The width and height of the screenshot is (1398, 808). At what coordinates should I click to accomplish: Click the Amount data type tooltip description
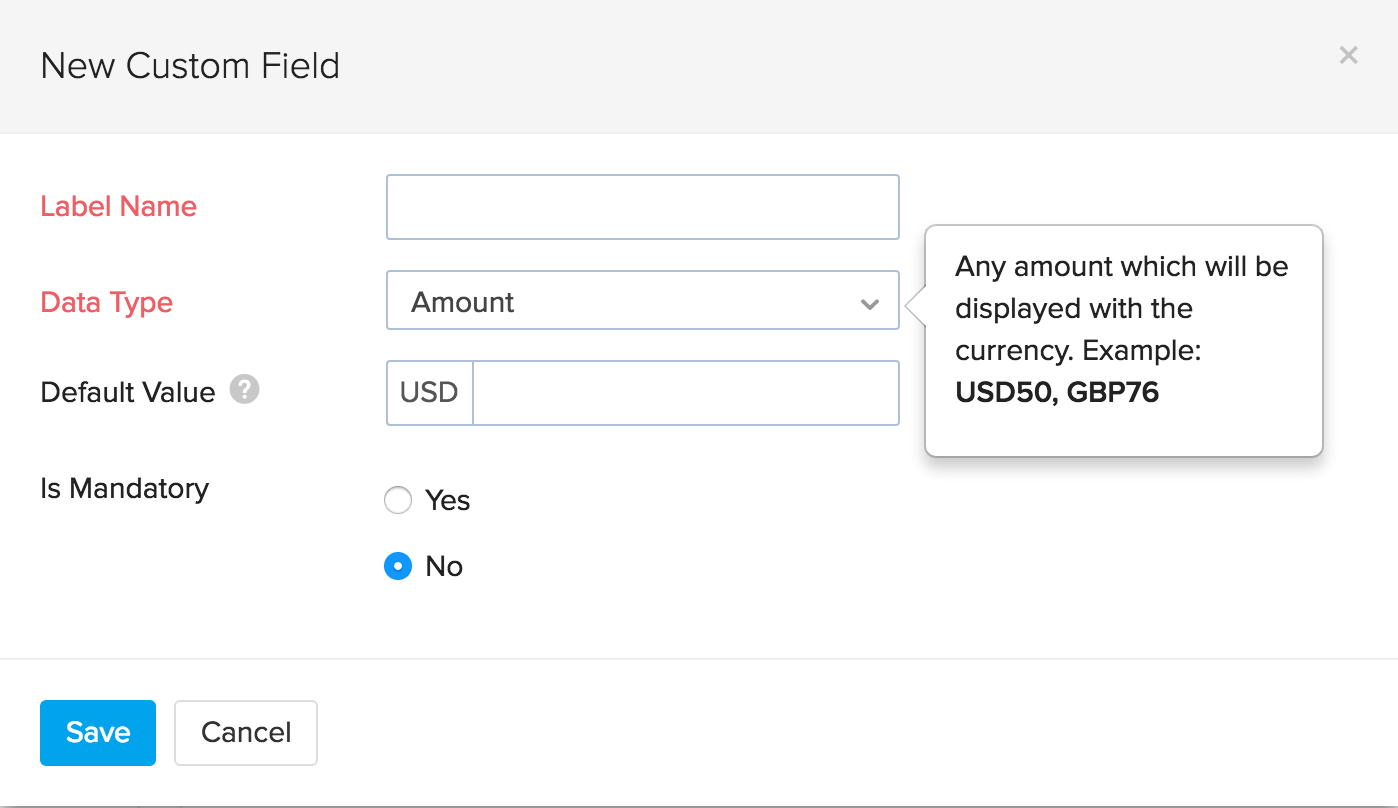[1121, 308]
